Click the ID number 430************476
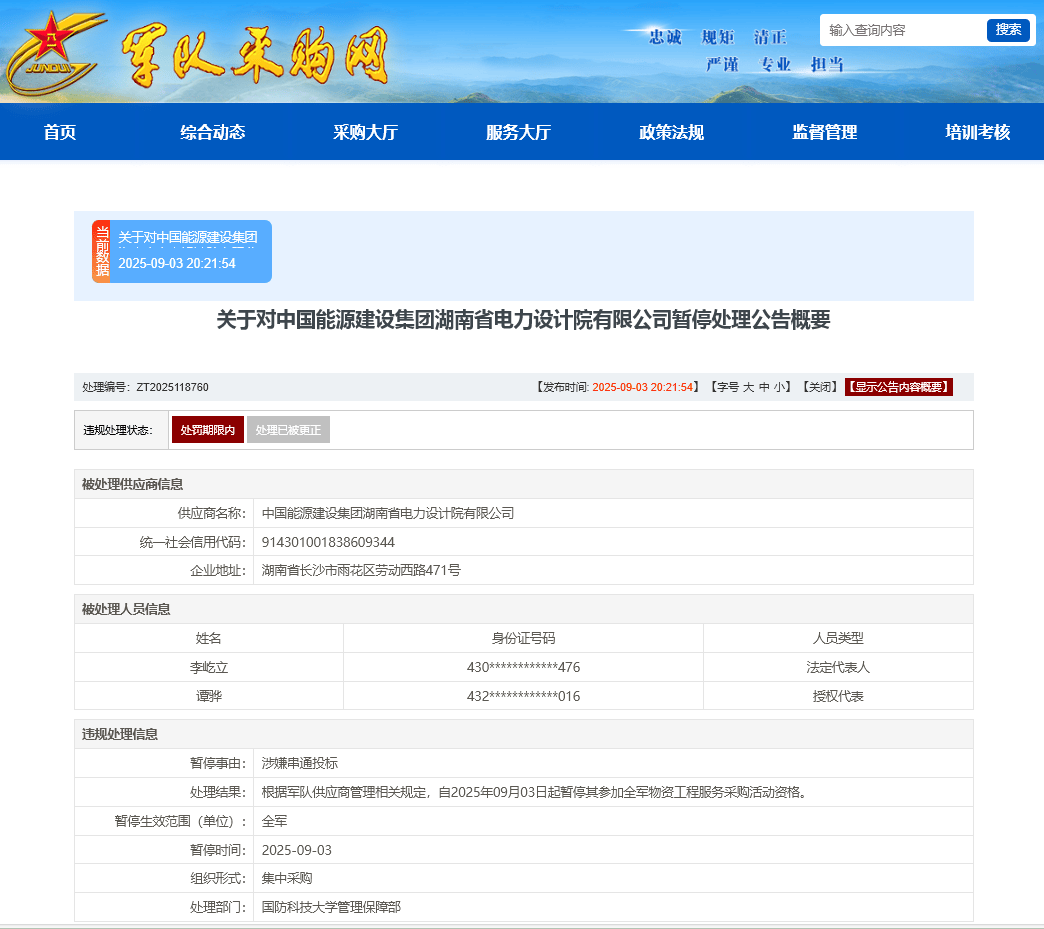Image resolution: width=1044 pixels, height=929 pixels. [523, 667]
